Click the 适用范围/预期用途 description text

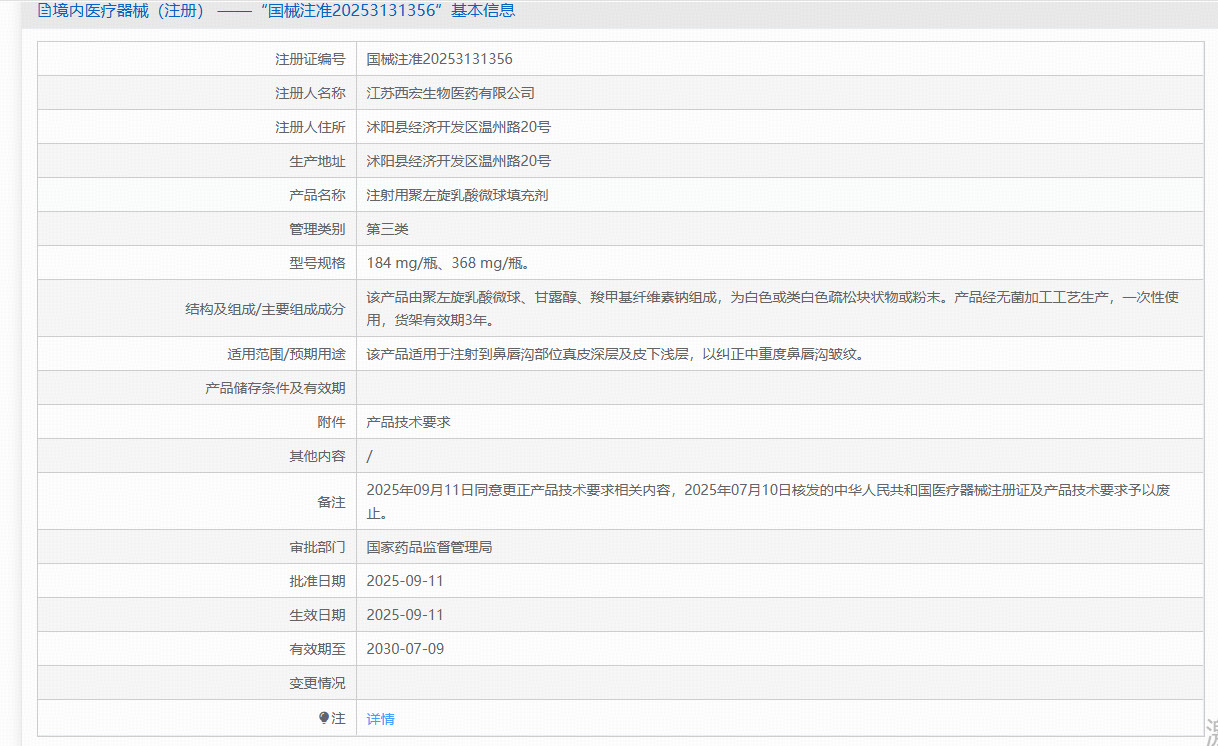(x=614, y=354)
